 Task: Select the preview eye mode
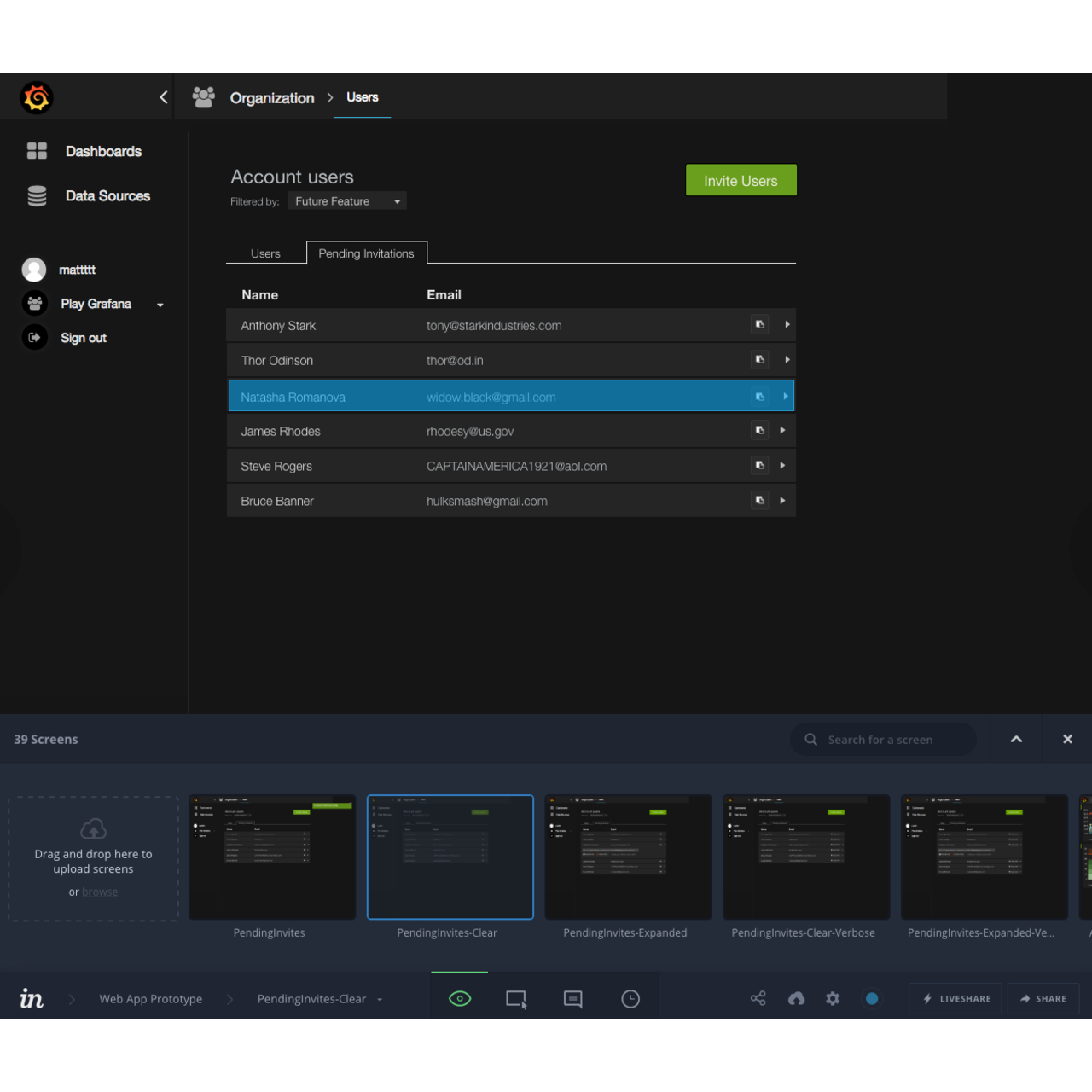click(x=459, y=998)
